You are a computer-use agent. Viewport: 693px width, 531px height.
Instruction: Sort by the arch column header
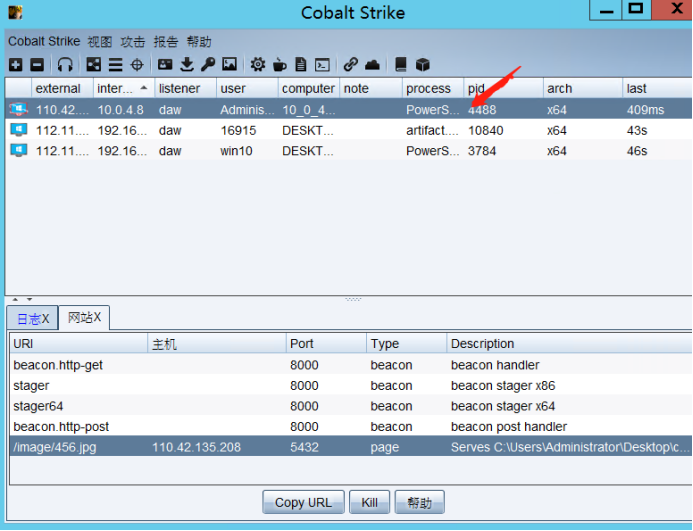coord(583,88)
